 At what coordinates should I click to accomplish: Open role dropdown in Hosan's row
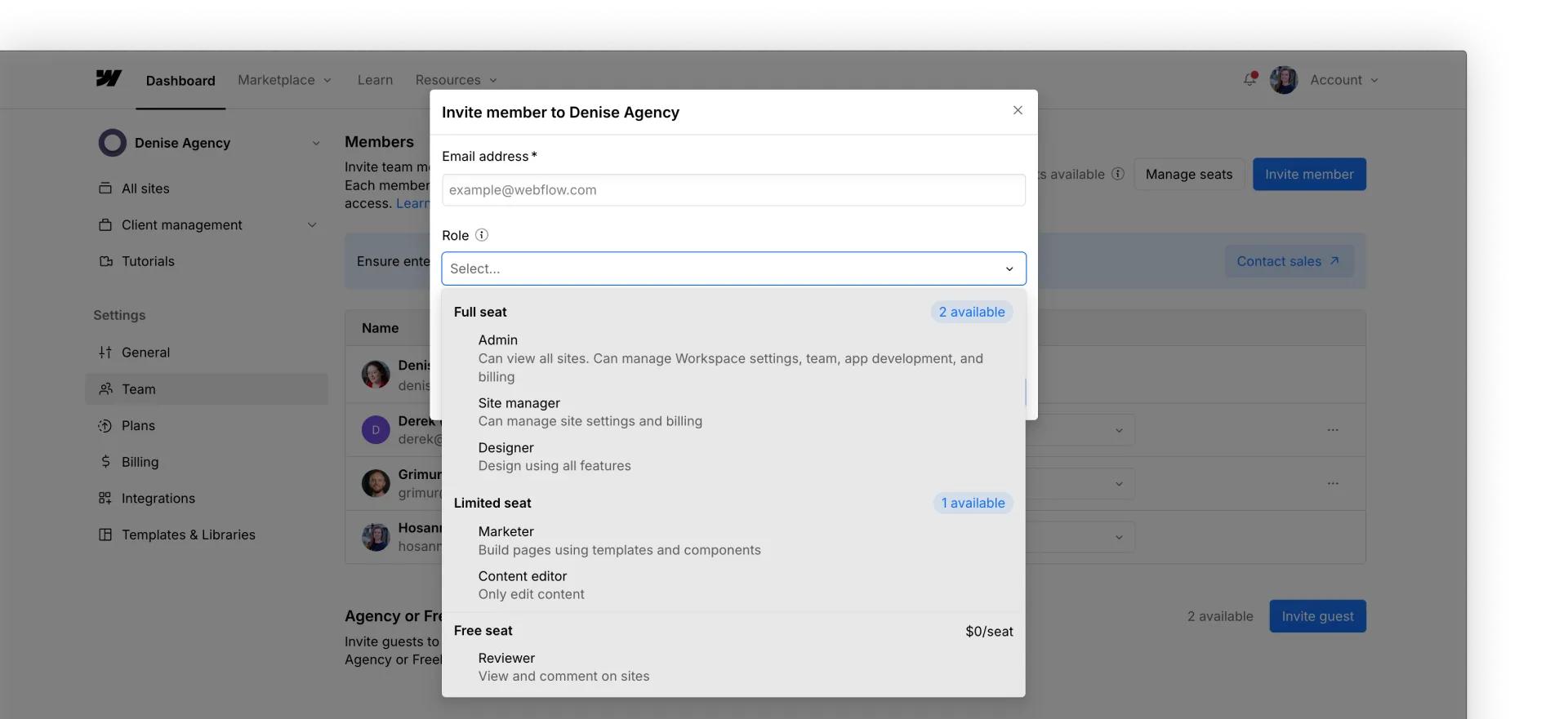click(1119, 537)
